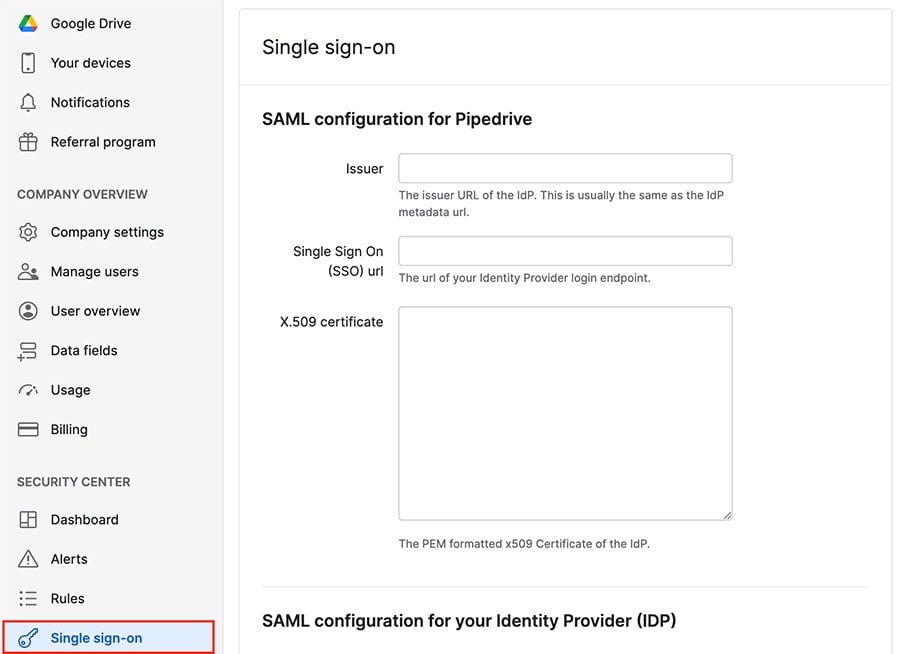The image size is (900, 654).
Task: Click the Billing card icon
Action: [x=28, y=429]
